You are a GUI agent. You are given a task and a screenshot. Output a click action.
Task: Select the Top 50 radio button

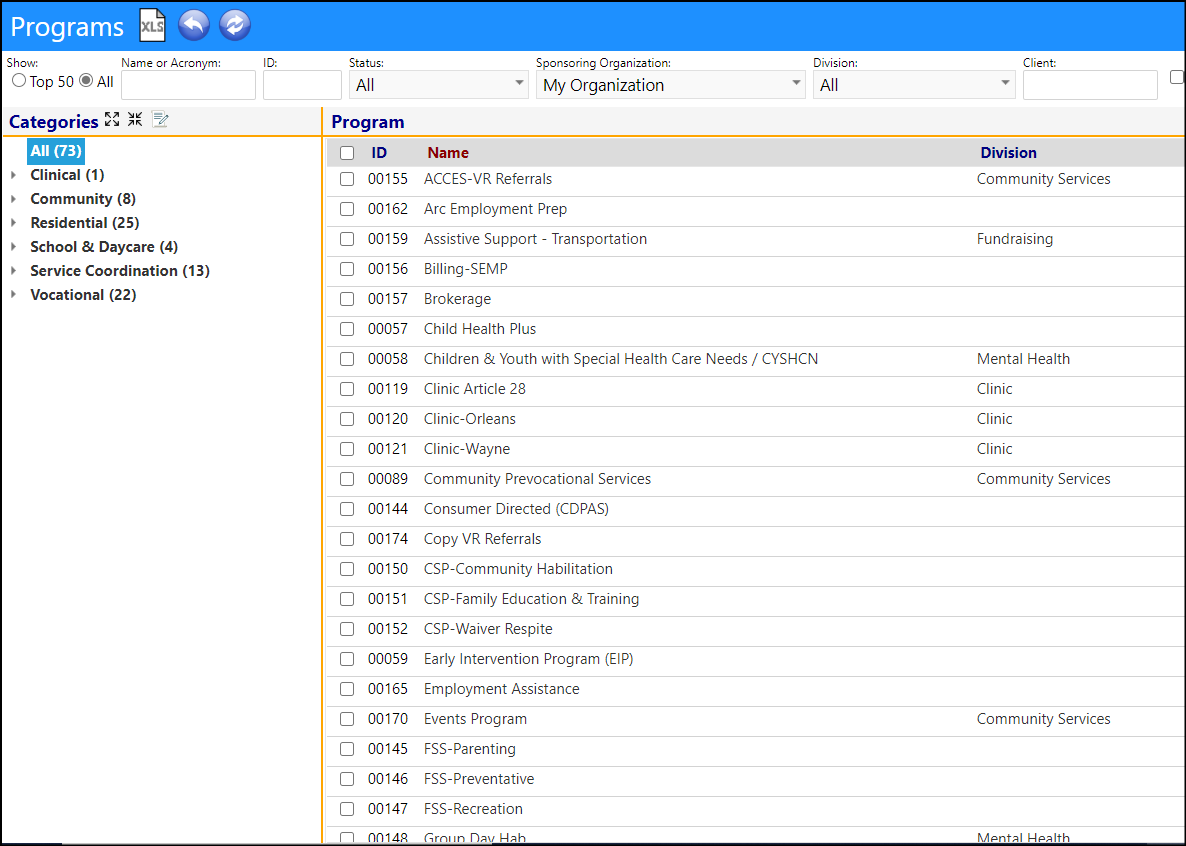point(19,80)
